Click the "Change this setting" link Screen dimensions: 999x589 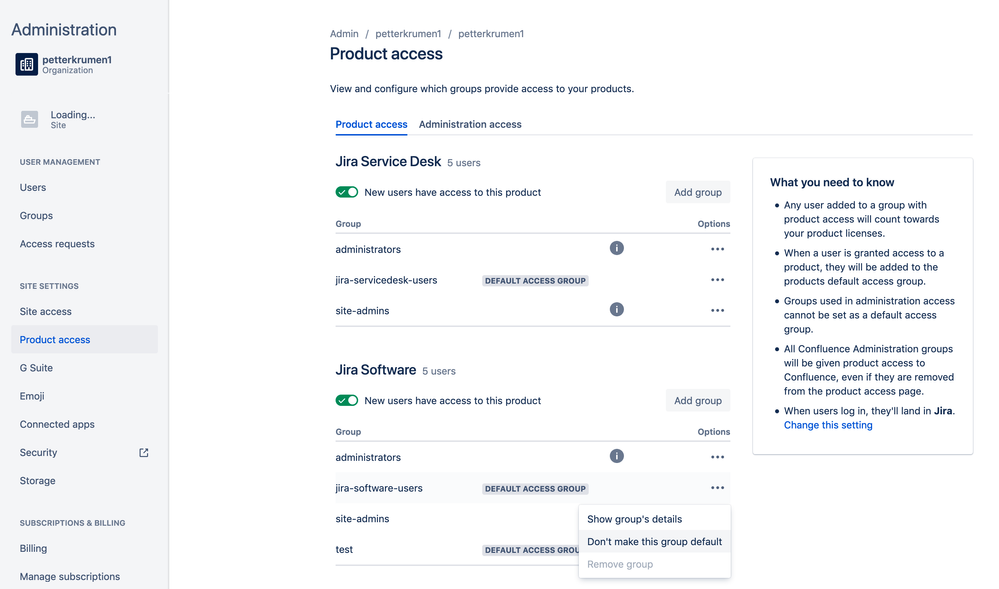tap(828, 425)
